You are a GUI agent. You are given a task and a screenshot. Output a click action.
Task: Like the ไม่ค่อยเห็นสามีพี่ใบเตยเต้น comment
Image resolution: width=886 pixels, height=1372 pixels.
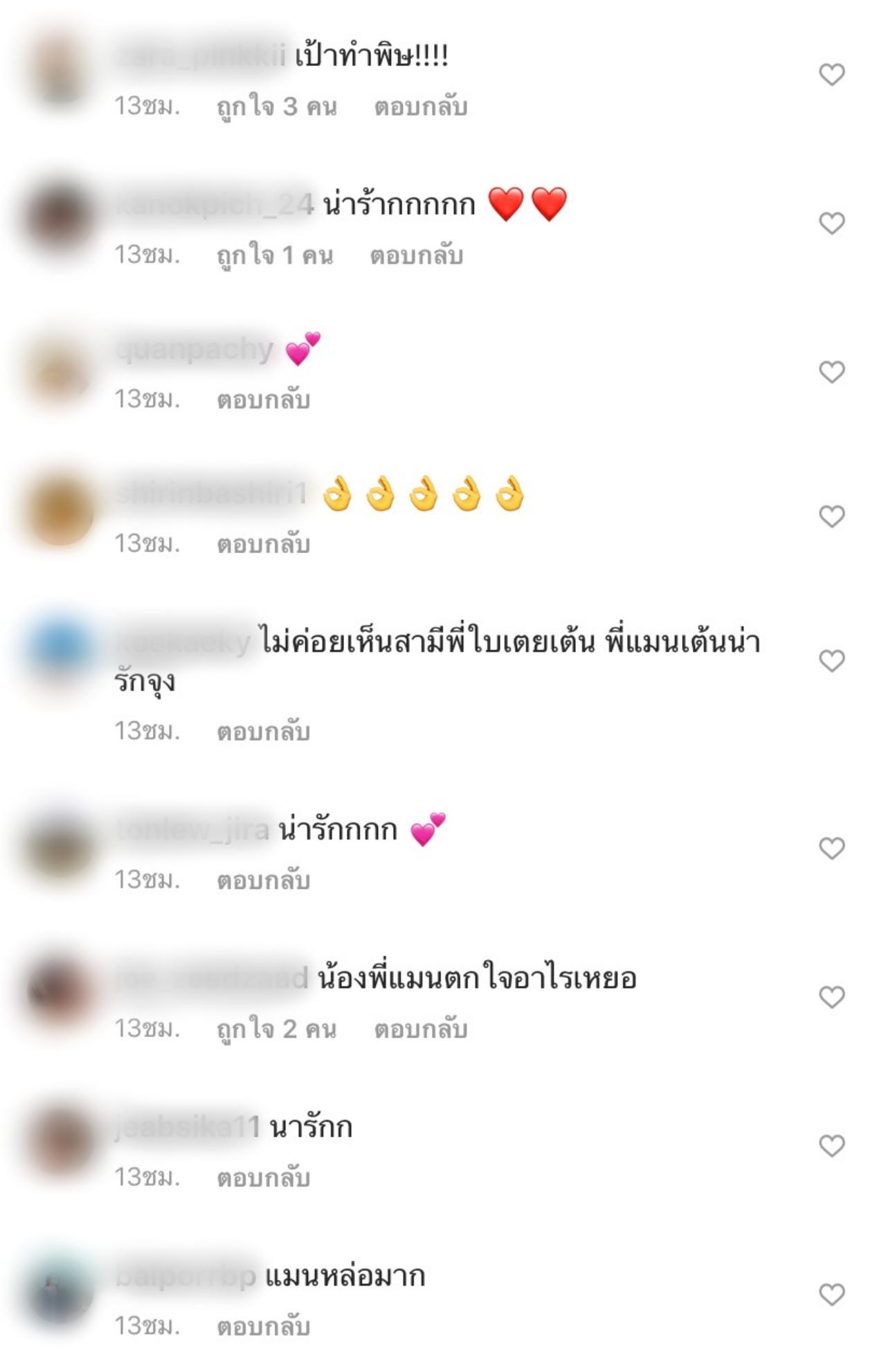tap(831, 660)
